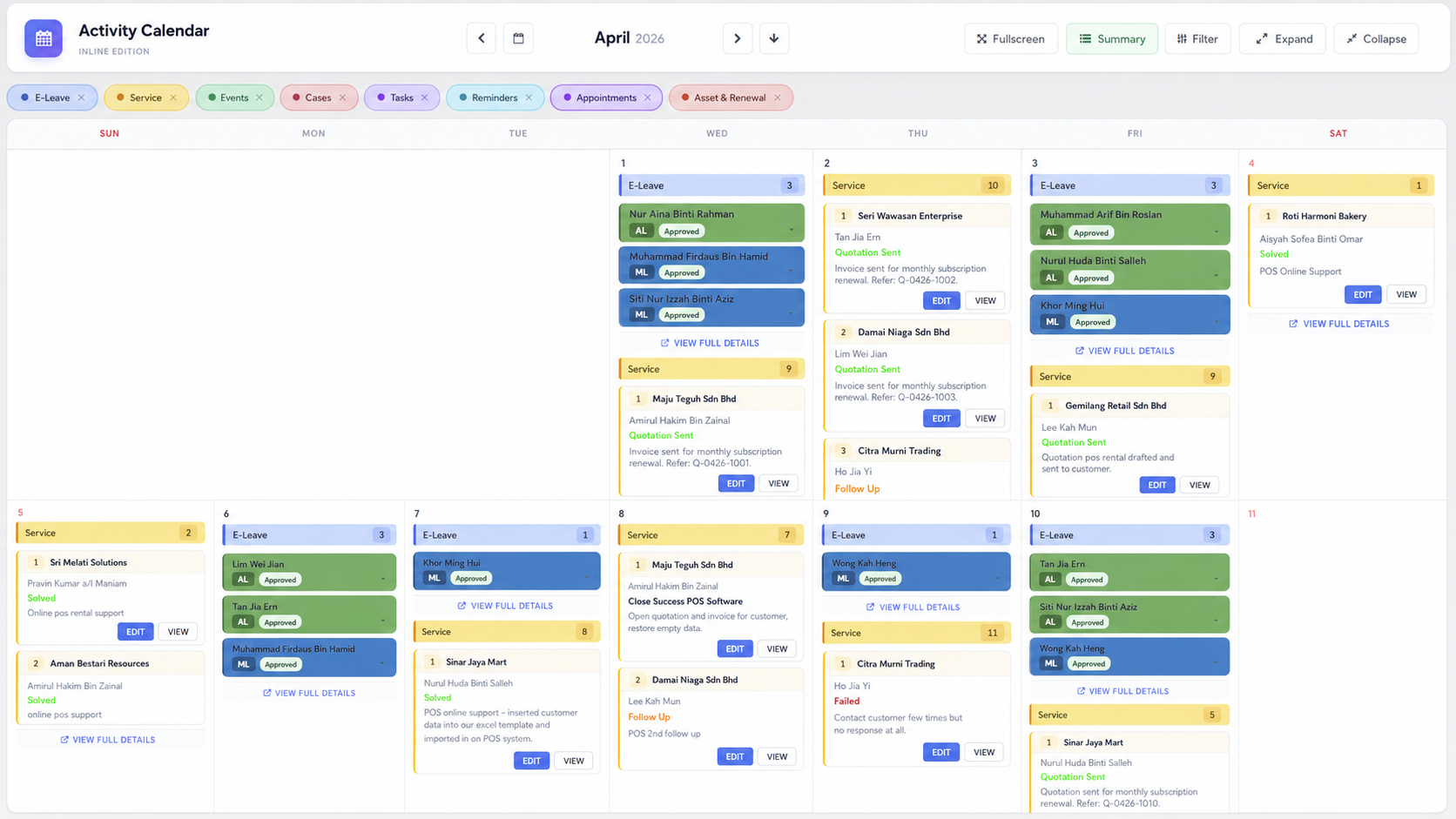Viewport: 1456px width, 819px height.
Task: Remove the Cases filter chip
Action: click(x=342, y=97)
